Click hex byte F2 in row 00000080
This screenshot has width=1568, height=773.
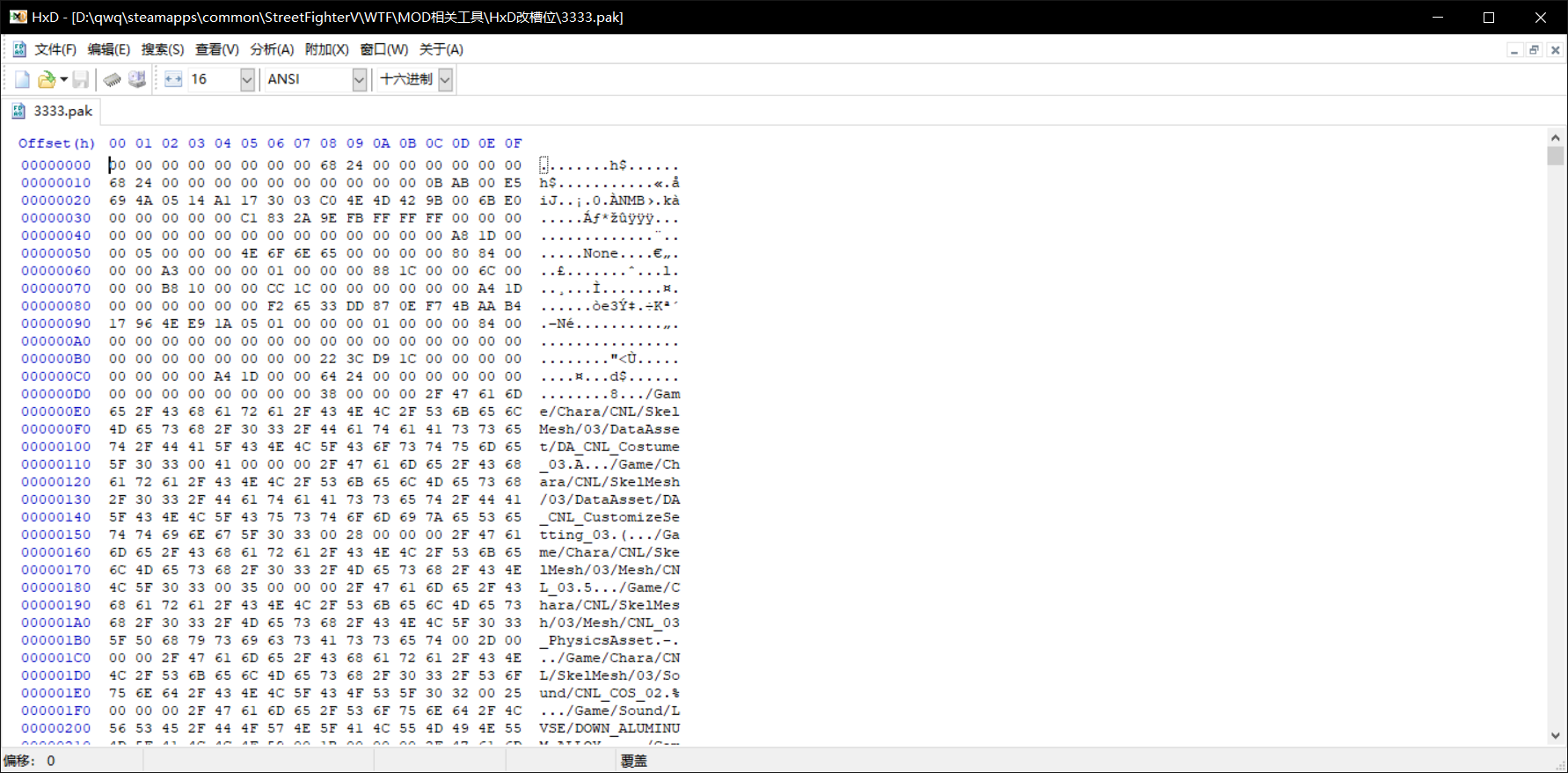click(275, 306)
